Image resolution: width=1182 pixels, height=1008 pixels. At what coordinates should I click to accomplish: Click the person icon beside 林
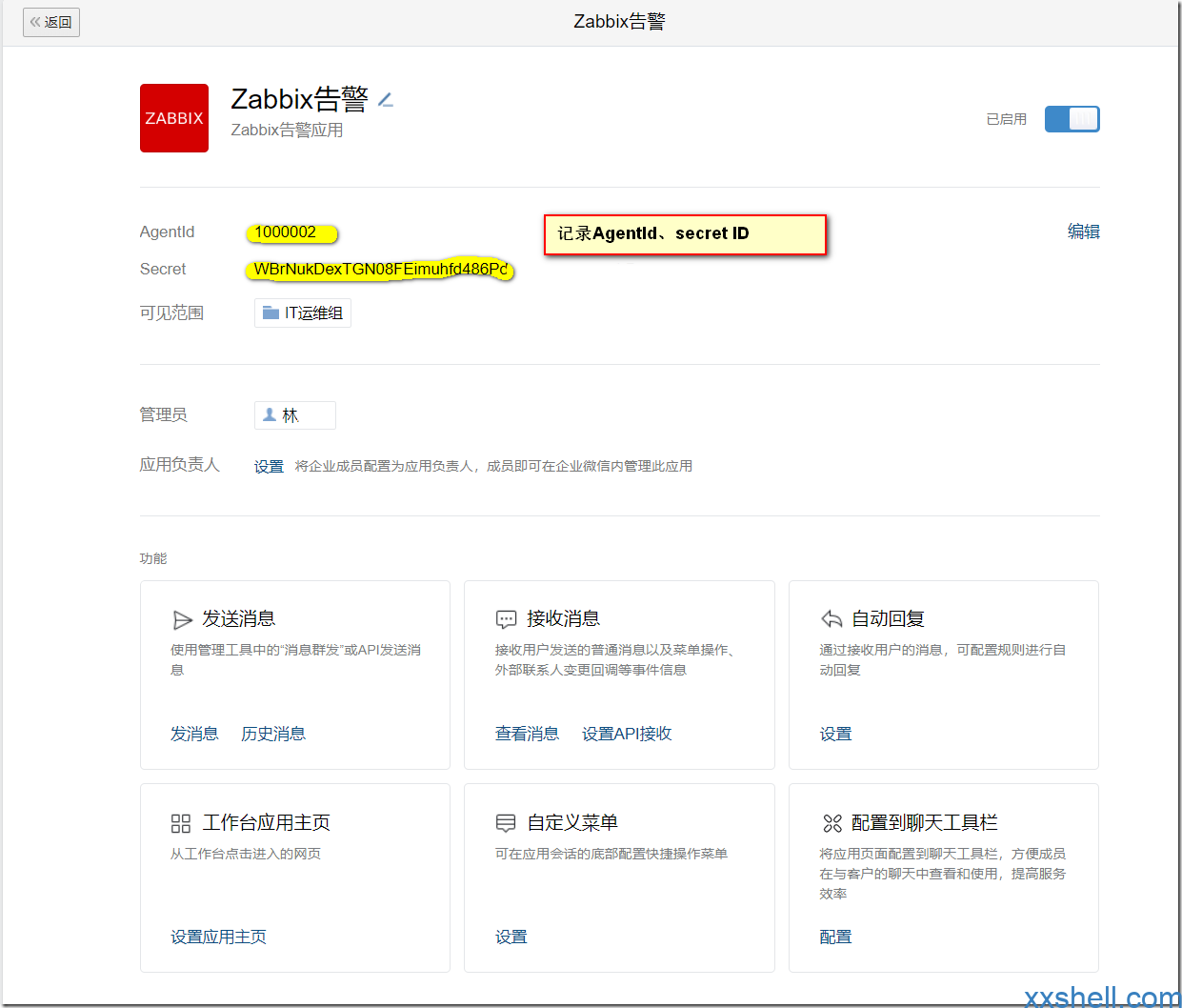click(x=270, y=414)
